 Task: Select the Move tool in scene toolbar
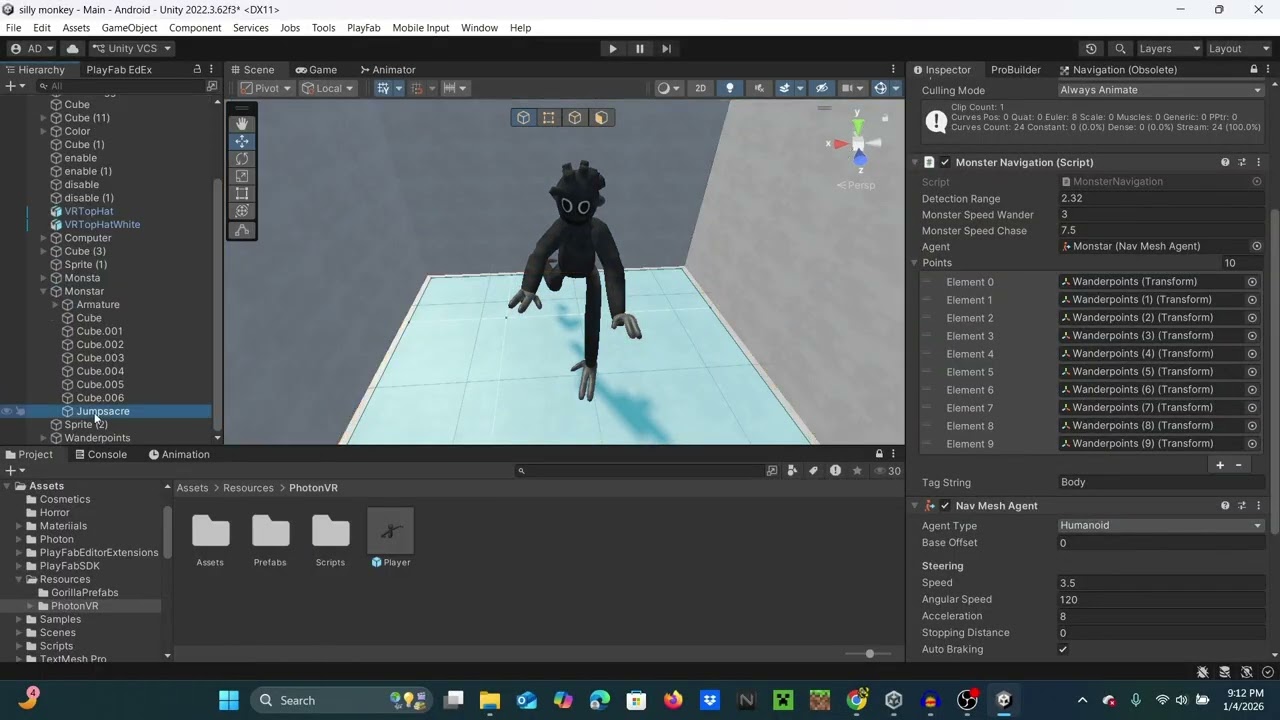[x=242, y=141]
